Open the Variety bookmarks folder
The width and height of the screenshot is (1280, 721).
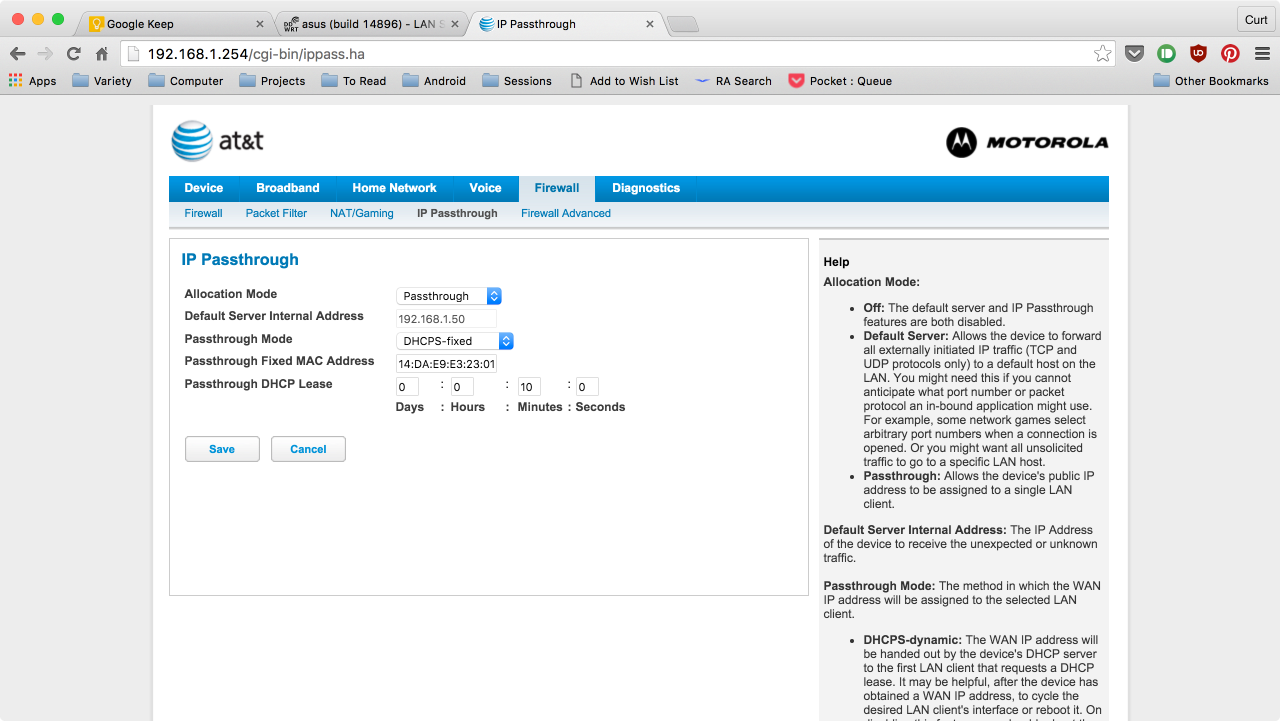(102, 81)
